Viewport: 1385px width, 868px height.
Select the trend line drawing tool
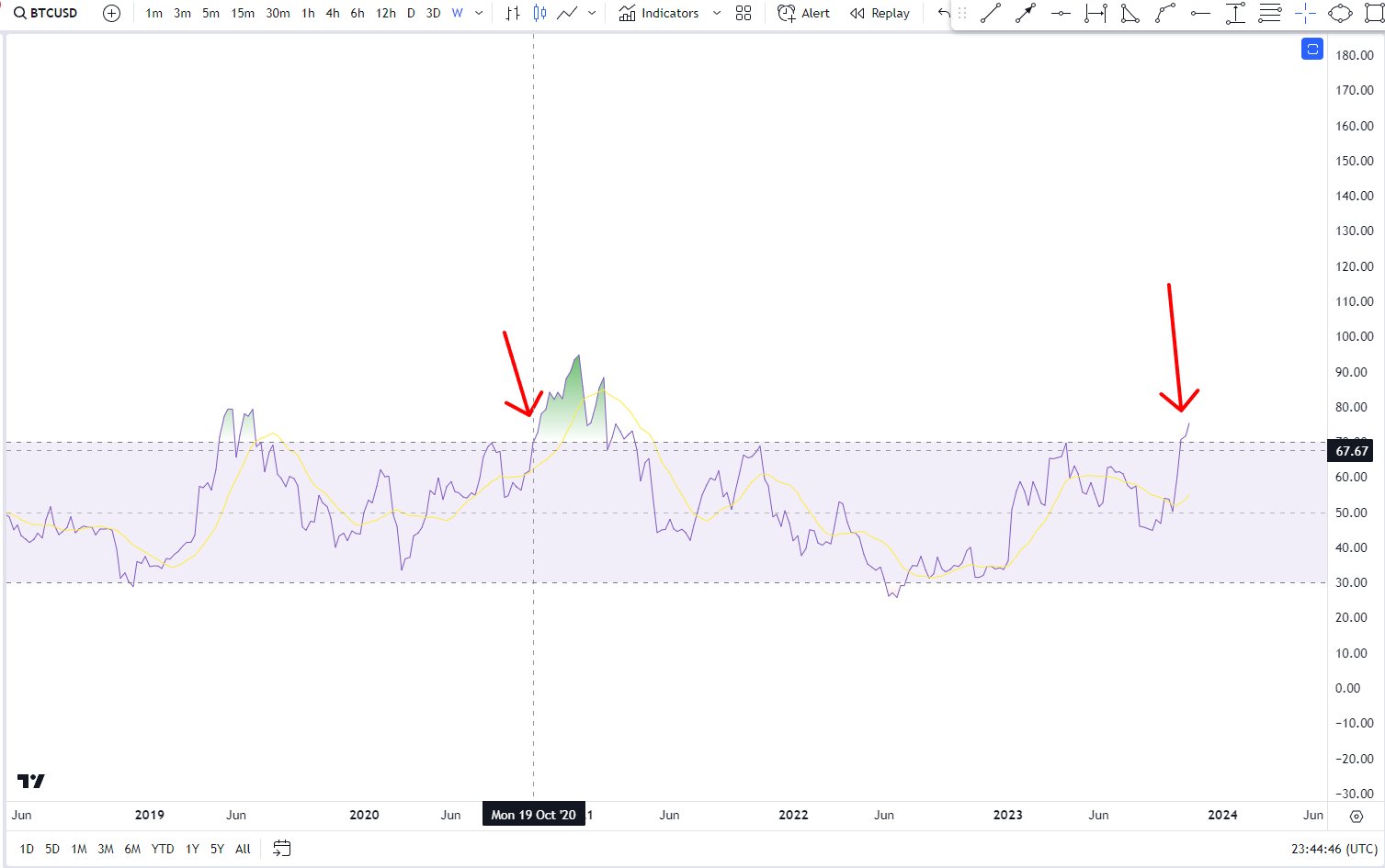[x=991, y=14]
